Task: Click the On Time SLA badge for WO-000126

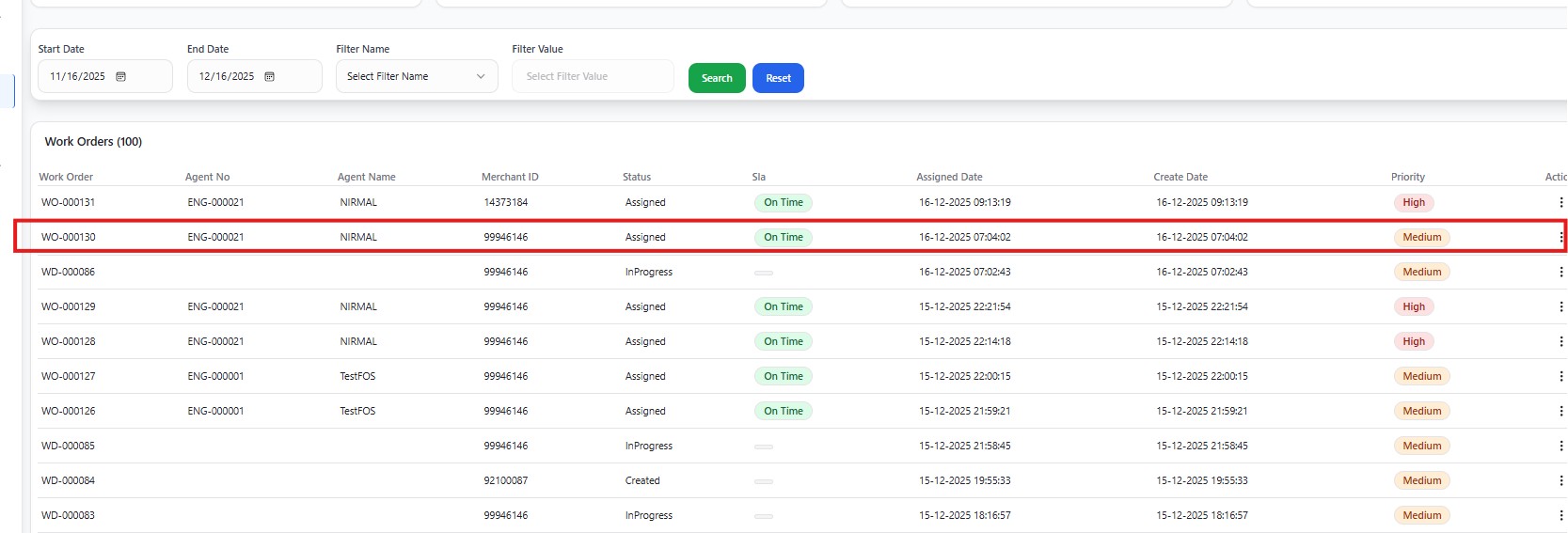Action: pos(783,411)
